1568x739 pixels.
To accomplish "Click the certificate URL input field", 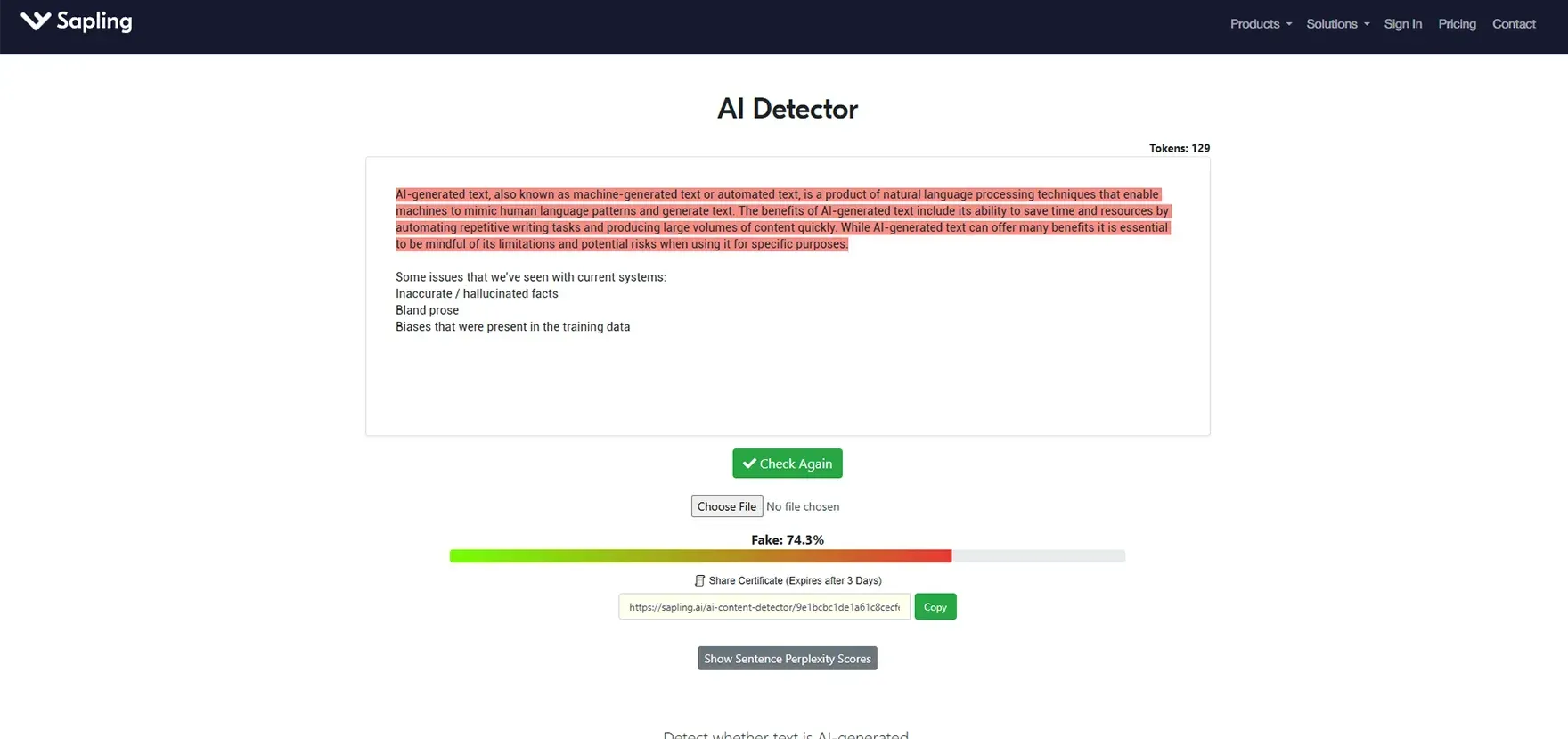I will tap(764, 607).
